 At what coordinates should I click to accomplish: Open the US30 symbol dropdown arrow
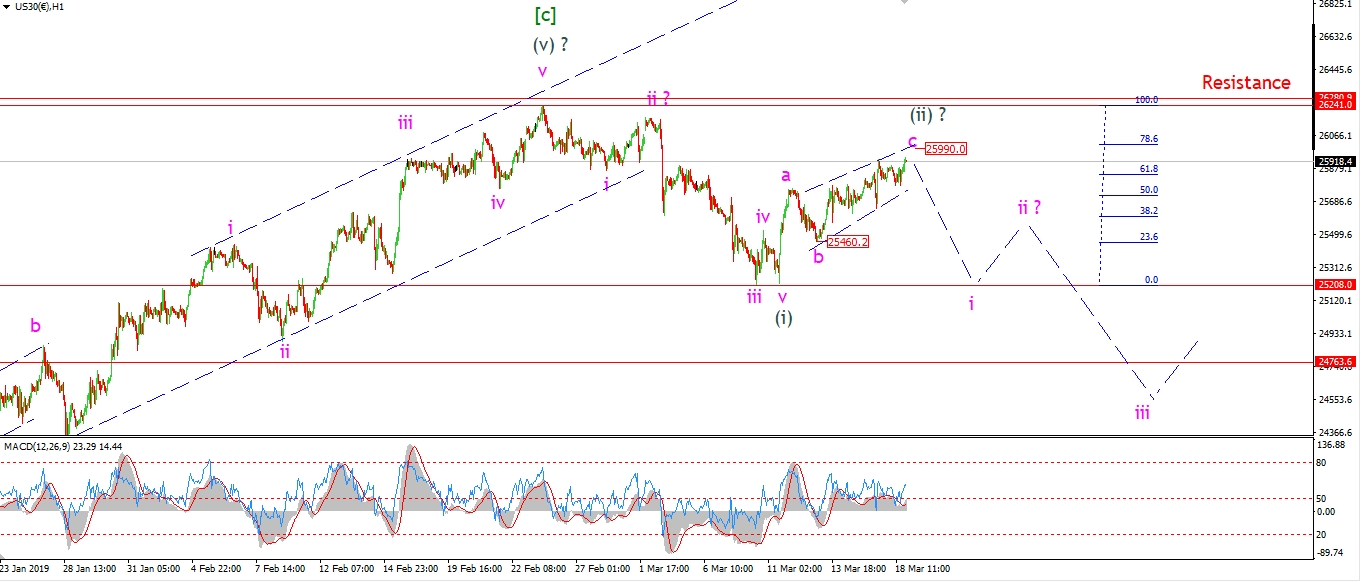click(9, 7)
